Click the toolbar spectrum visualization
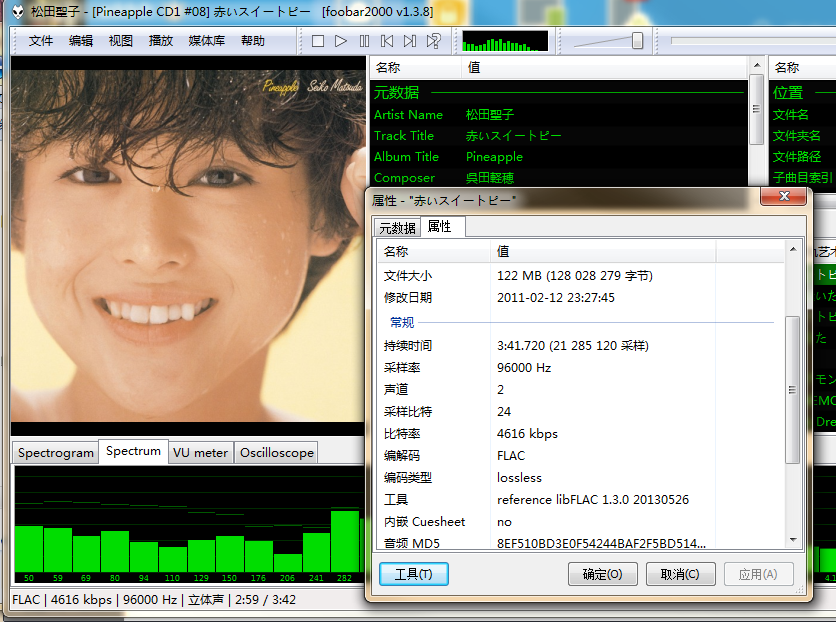This screenshot has height=622, width=836. pos(504,41)
